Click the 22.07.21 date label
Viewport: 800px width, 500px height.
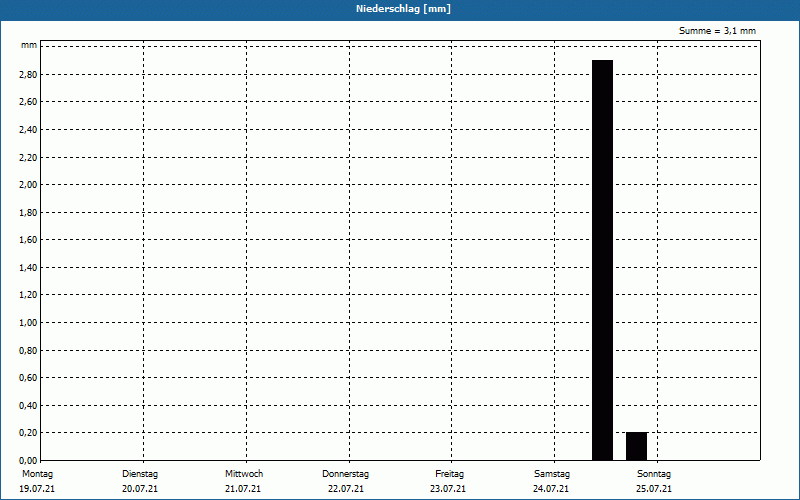point(346,489)
